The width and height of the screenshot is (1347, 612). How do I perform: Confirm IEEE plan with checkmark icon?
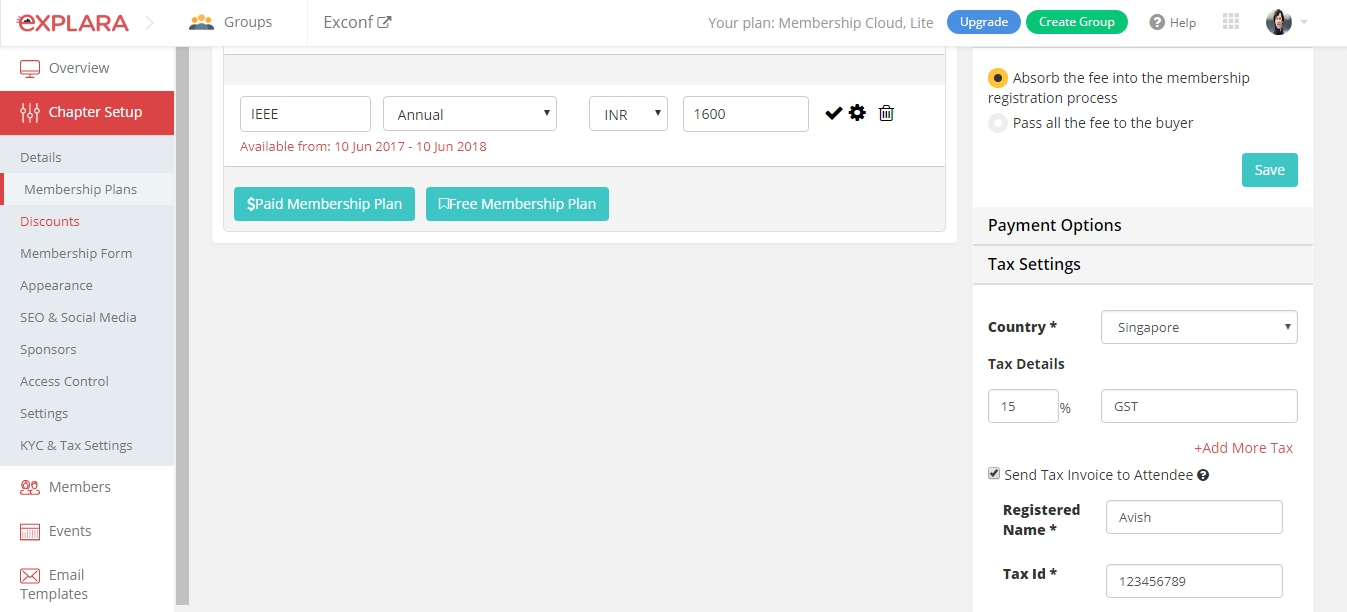coord(833,113)
